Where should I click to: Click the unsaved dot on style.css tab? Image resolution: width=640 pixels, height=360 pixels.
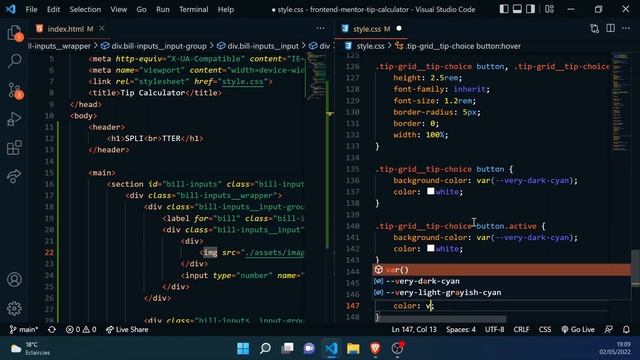[x=399, y=28]
